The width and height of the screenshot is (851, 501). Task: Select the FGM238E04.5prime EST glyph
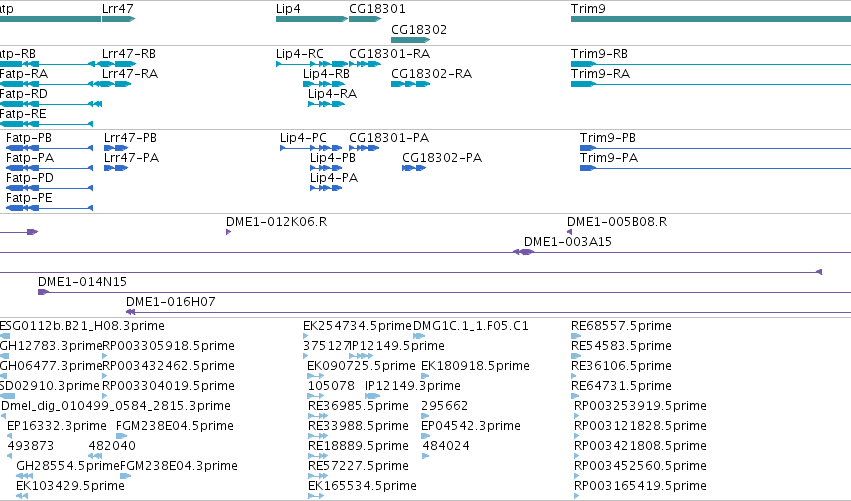(x=122, y=436)
